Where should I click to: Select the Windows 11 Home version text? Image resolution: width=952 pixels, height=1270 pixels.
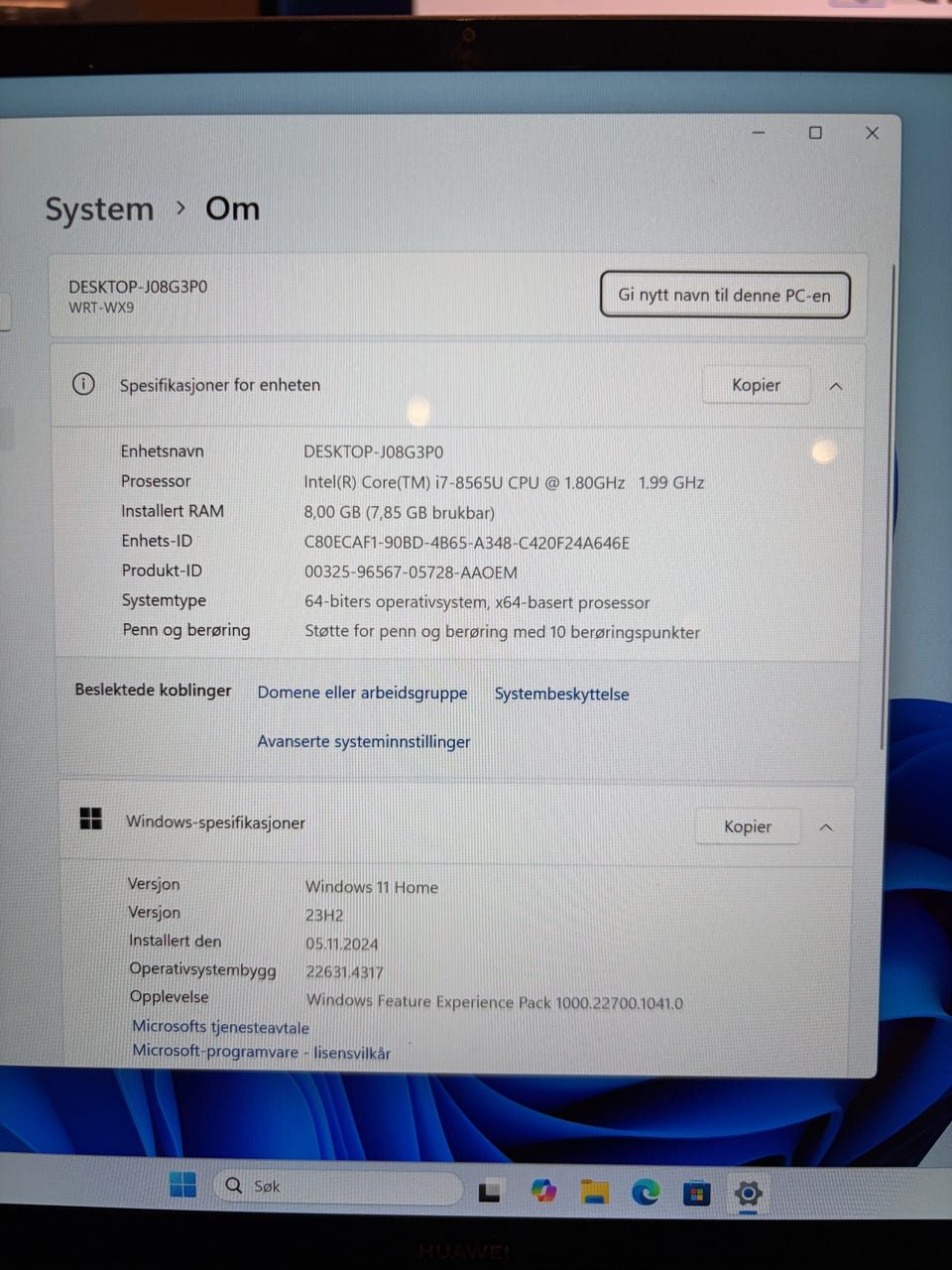click(x=372, y=887)
